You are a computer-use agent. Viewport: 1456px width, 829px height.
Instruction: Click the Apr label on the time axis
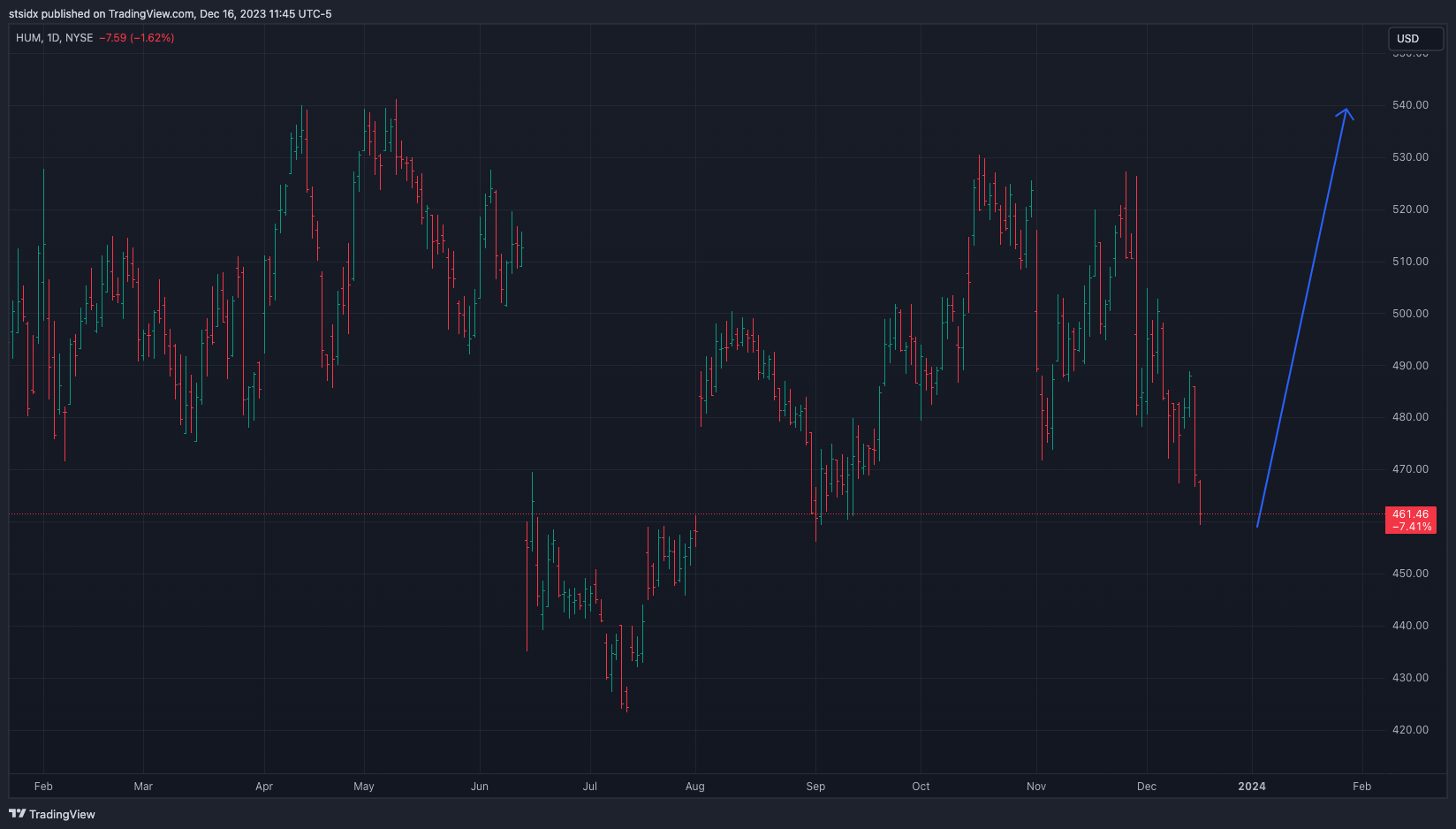(x=264, y=787)
